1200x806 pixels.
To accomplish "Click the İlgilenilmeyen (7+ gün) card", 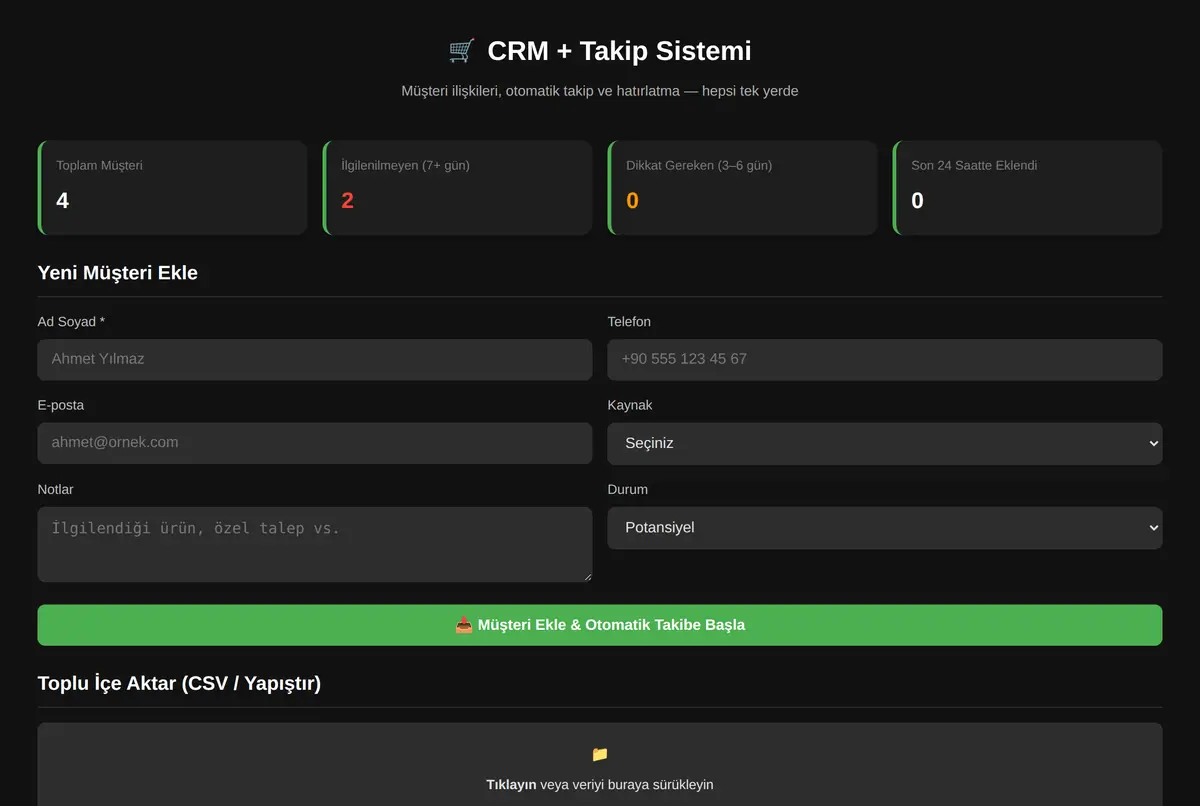I will pos(457,187).
